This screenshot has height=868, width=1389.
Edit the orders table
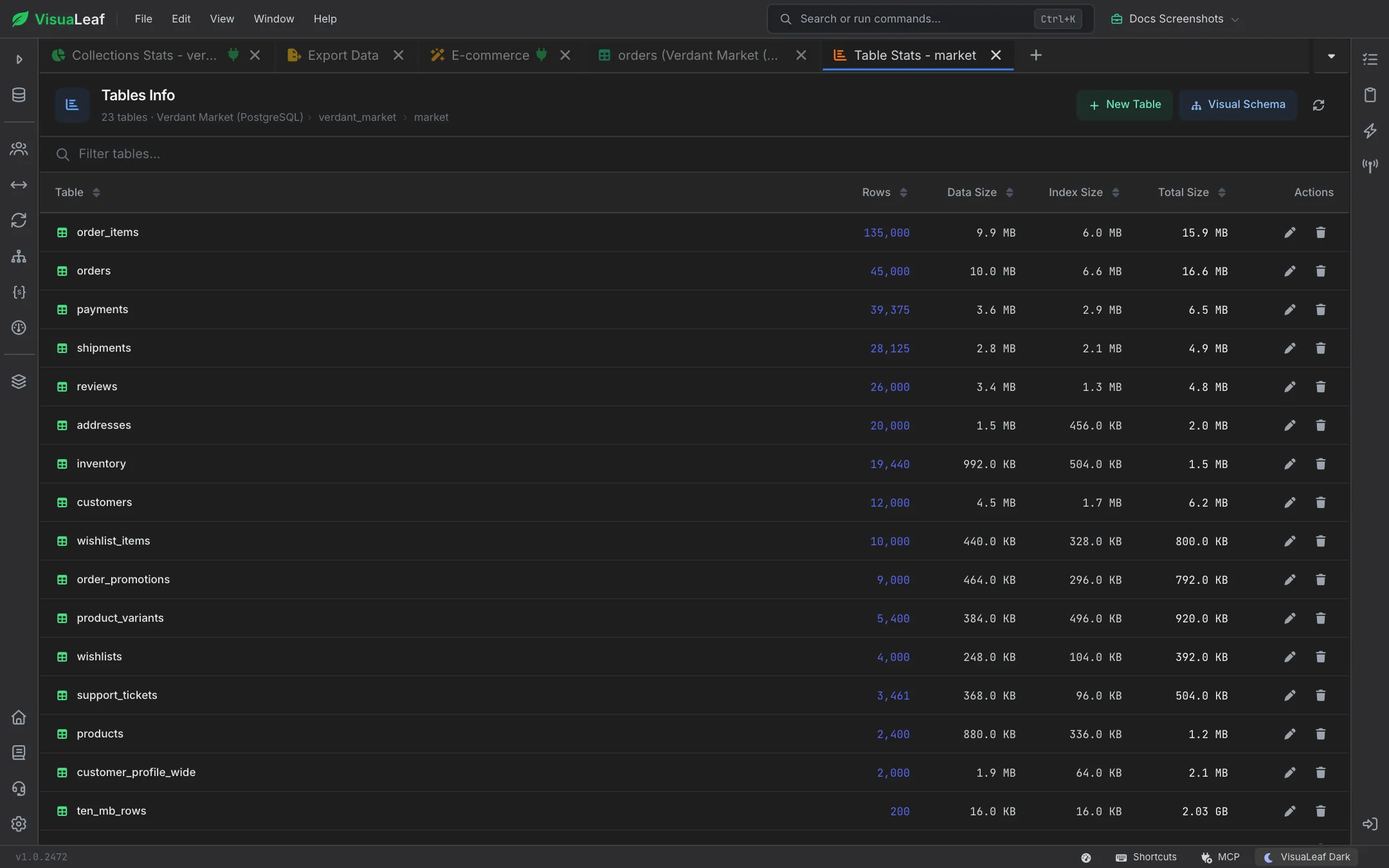pyautogui.click(x=1289, y=271)
